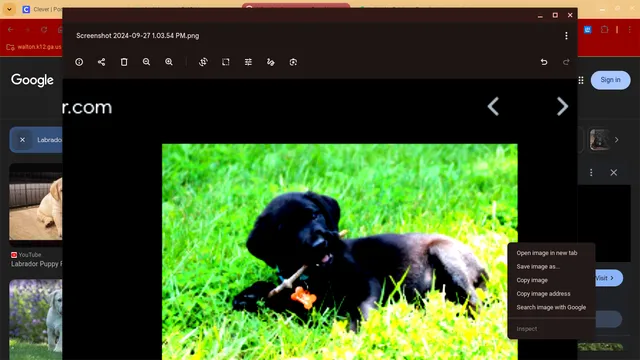640x360 pixels.
Task: Open browser extensions puzzle icon
Action: 604,30
